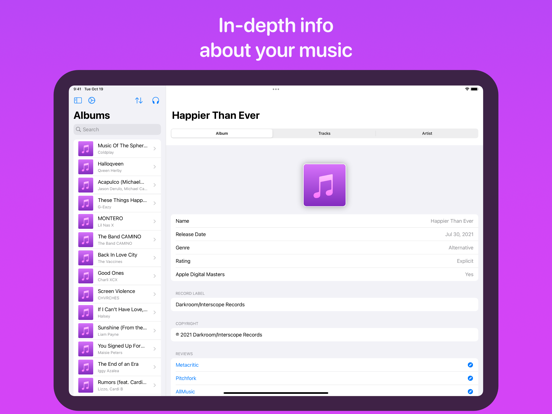Click the 2021 Darkroom/Interscope copyright row
The height and width of the screenshot is (414, 552).
(324, 335)
